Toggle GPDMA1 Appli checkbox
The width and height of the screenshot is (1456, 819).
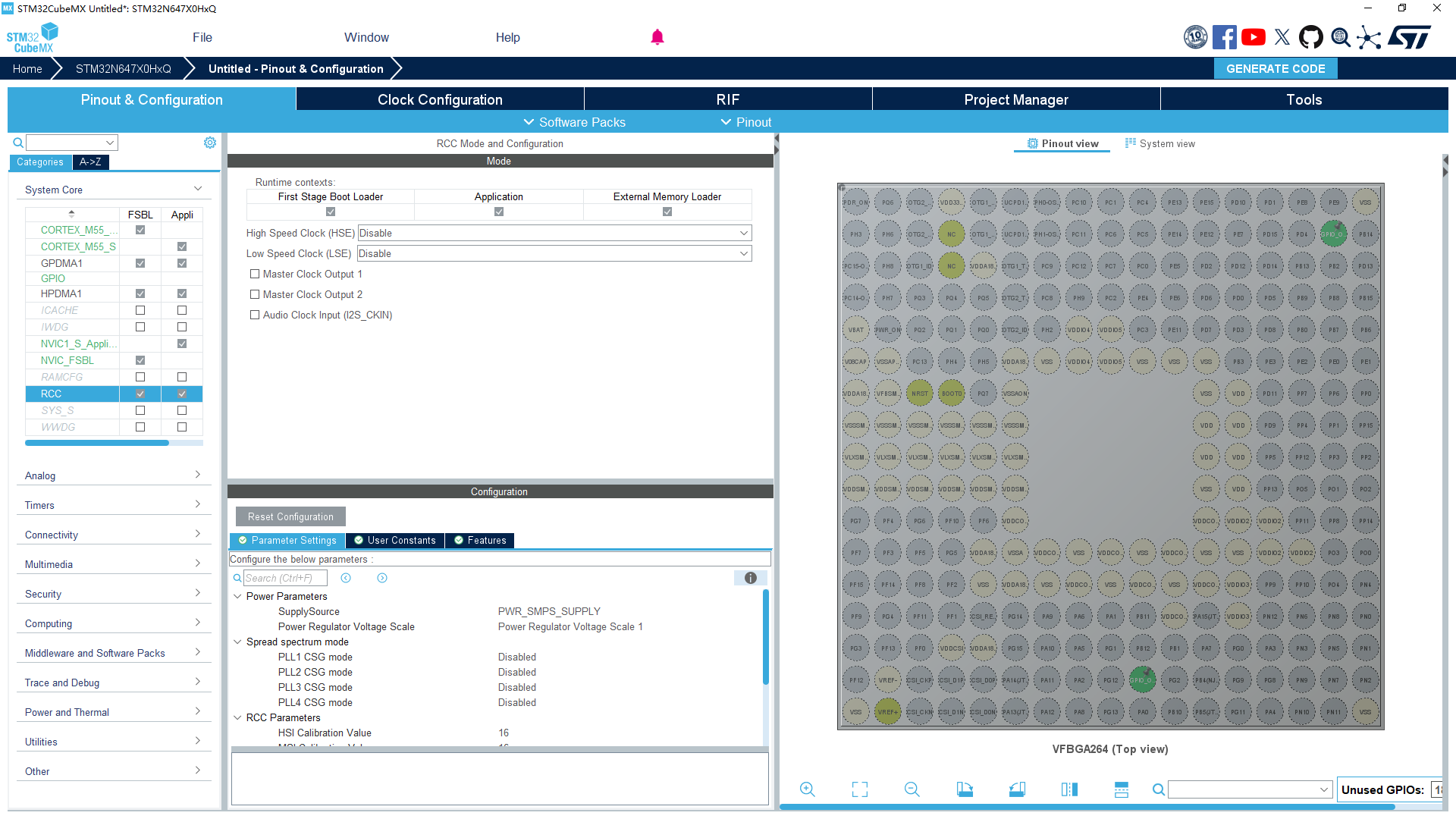182,263
